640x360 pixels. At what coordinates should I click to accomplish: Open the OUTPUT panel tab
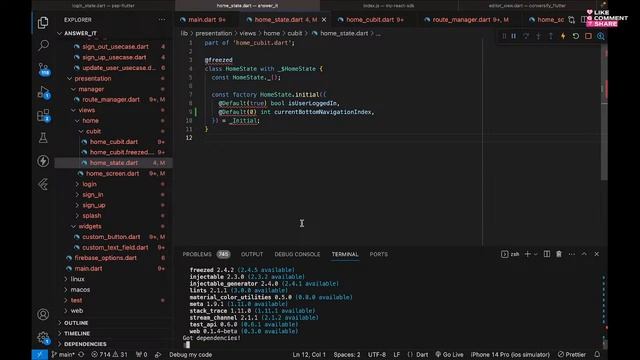coord(252,254)
